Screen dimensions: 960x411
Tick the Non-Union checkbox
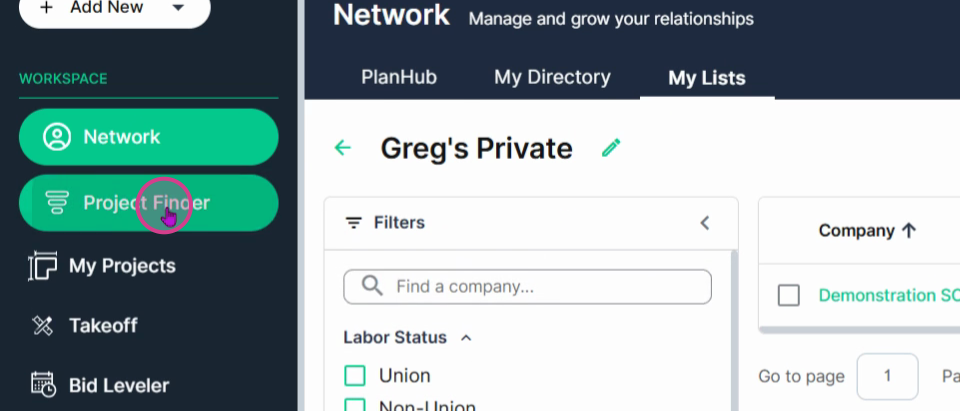[355, 405]
